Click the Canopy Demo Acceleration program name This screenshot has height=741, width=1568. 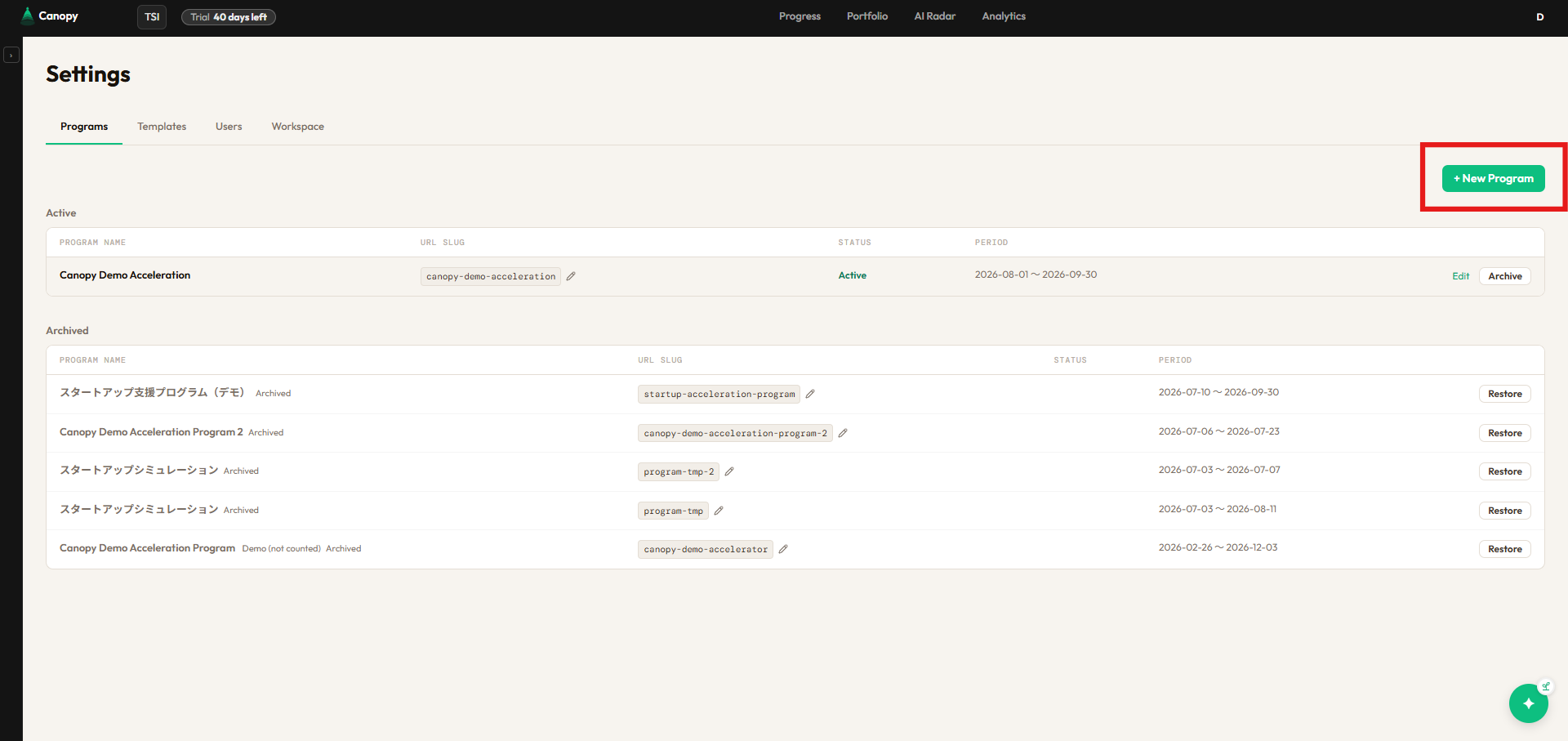click(x=125, y=275)
